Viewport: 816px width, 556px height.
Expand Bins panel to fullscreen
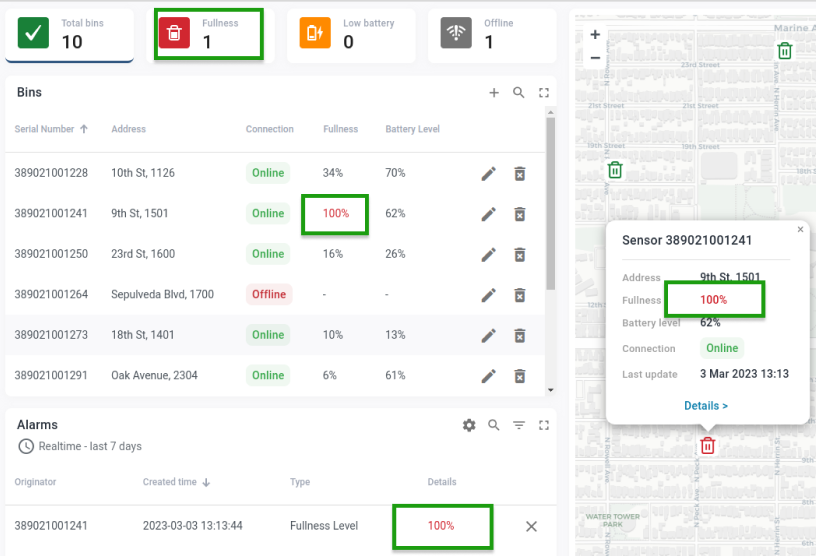tap(544, 93)
